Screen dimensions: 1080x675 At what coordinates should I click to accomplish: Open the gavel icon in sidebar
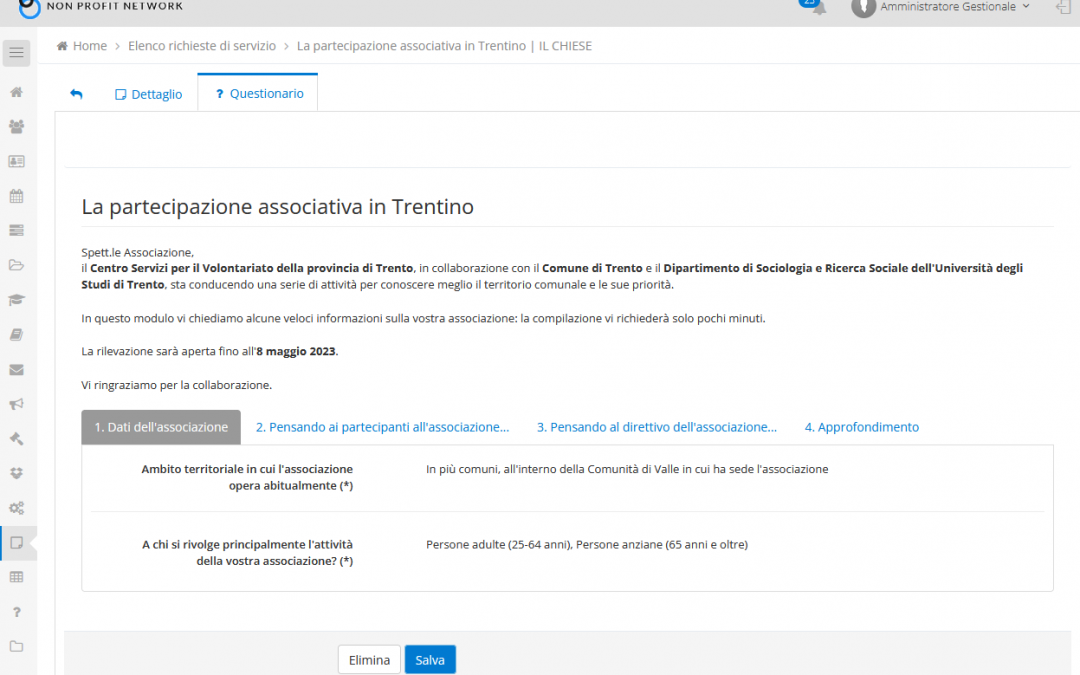17,439
